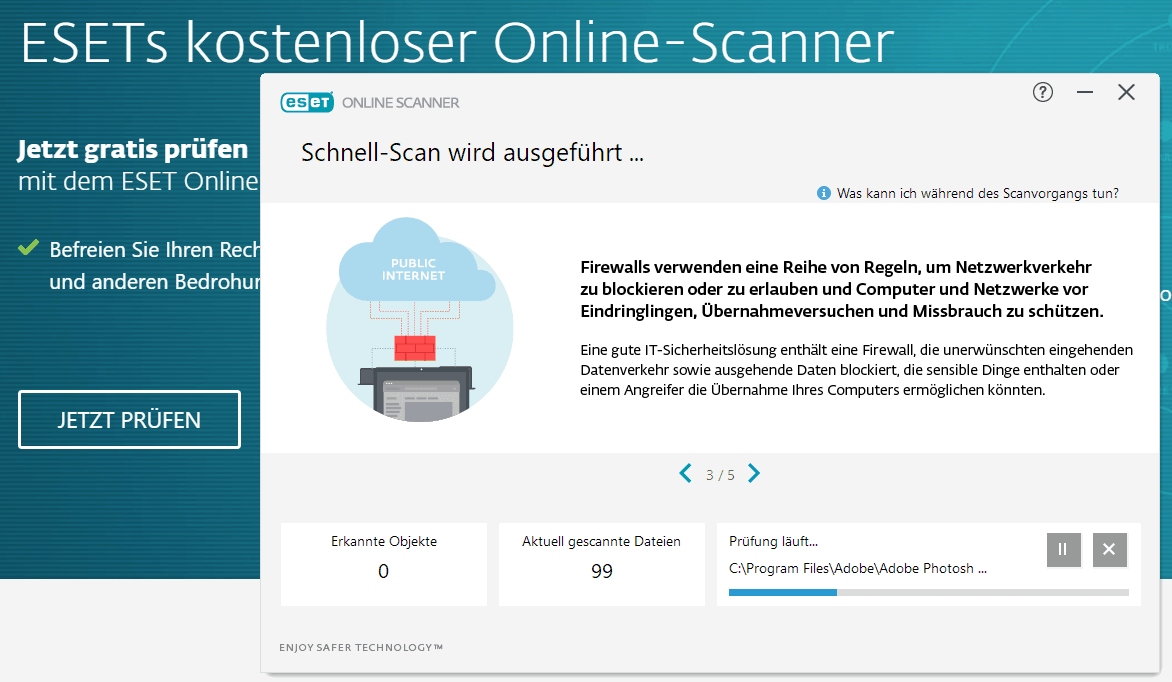This screenshot has width=1172, height=682.
Task: Click the "Aktuell gescannte Dateien" label
Action: (601, 541)
